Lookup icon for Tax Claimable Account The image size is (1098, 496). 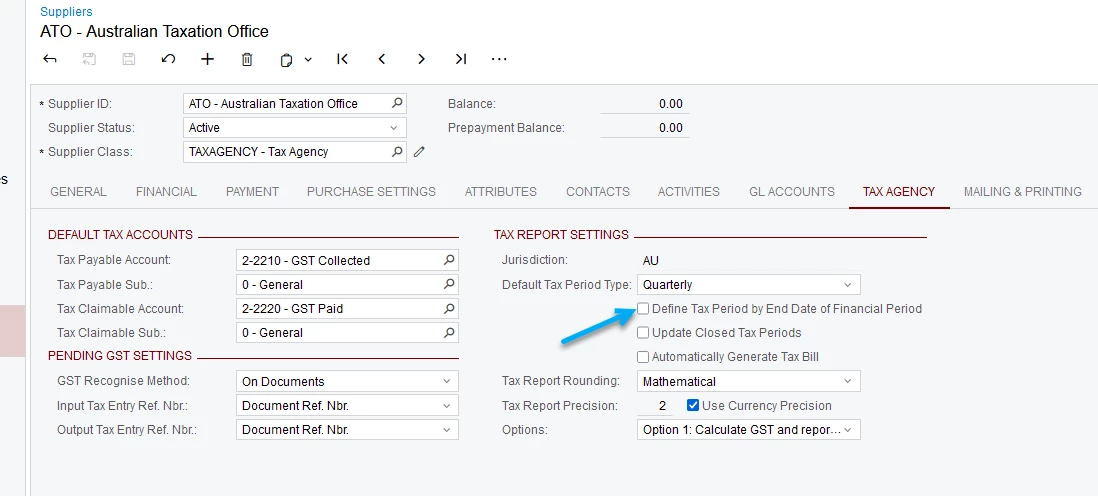point(449,308)
